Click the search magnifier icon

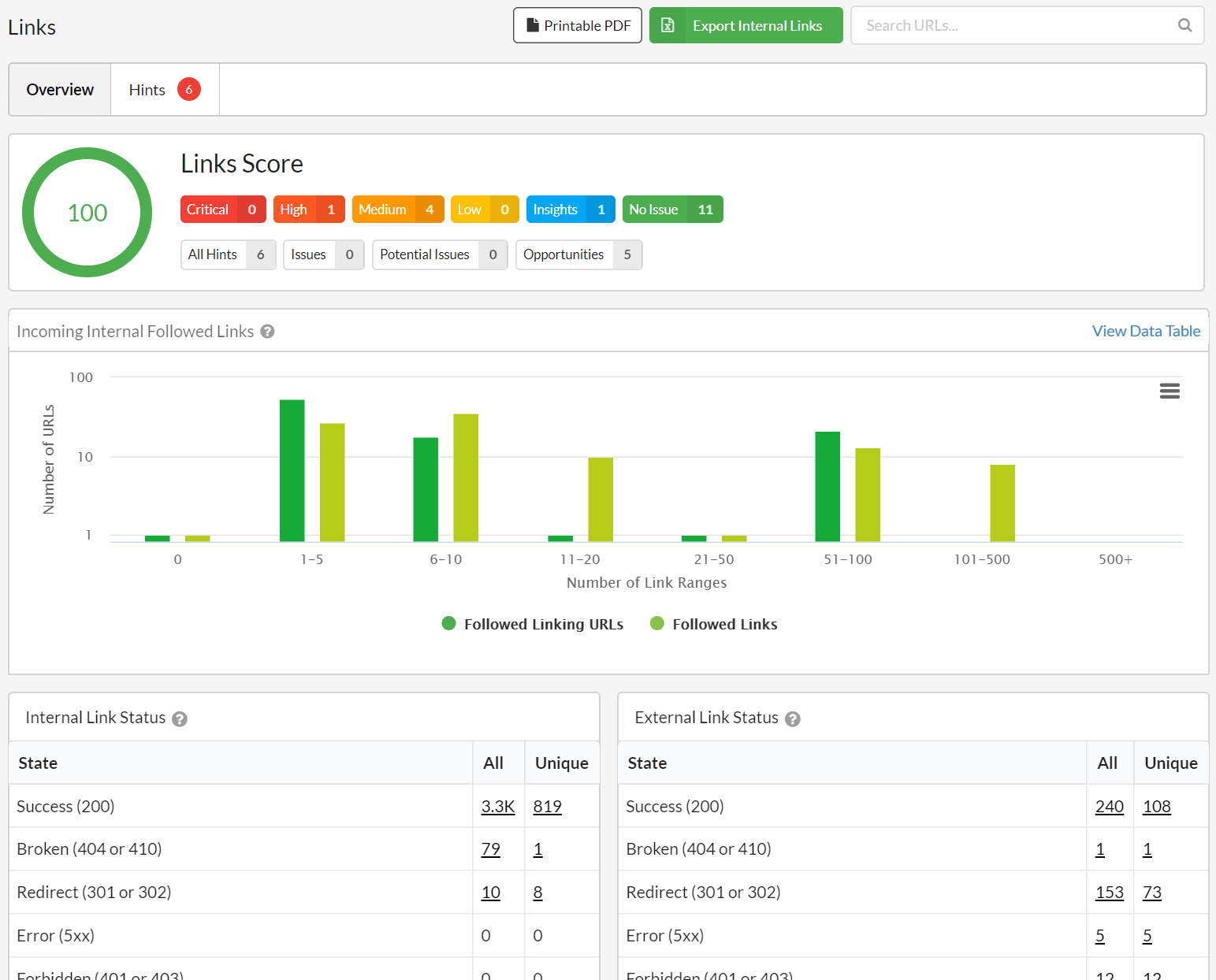(1184, 25)
